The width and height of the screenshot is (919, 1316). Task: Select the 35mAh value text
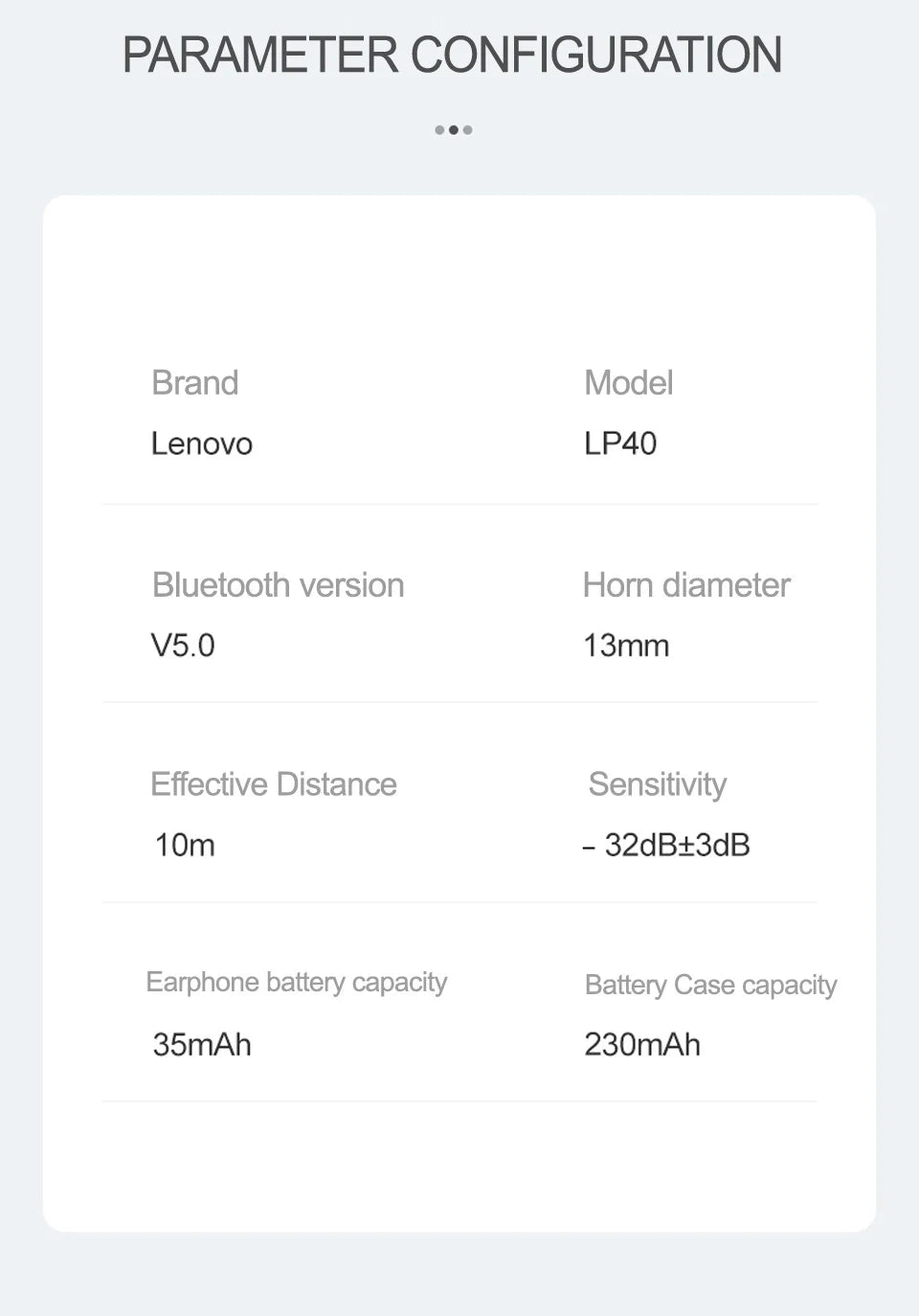202,1044
